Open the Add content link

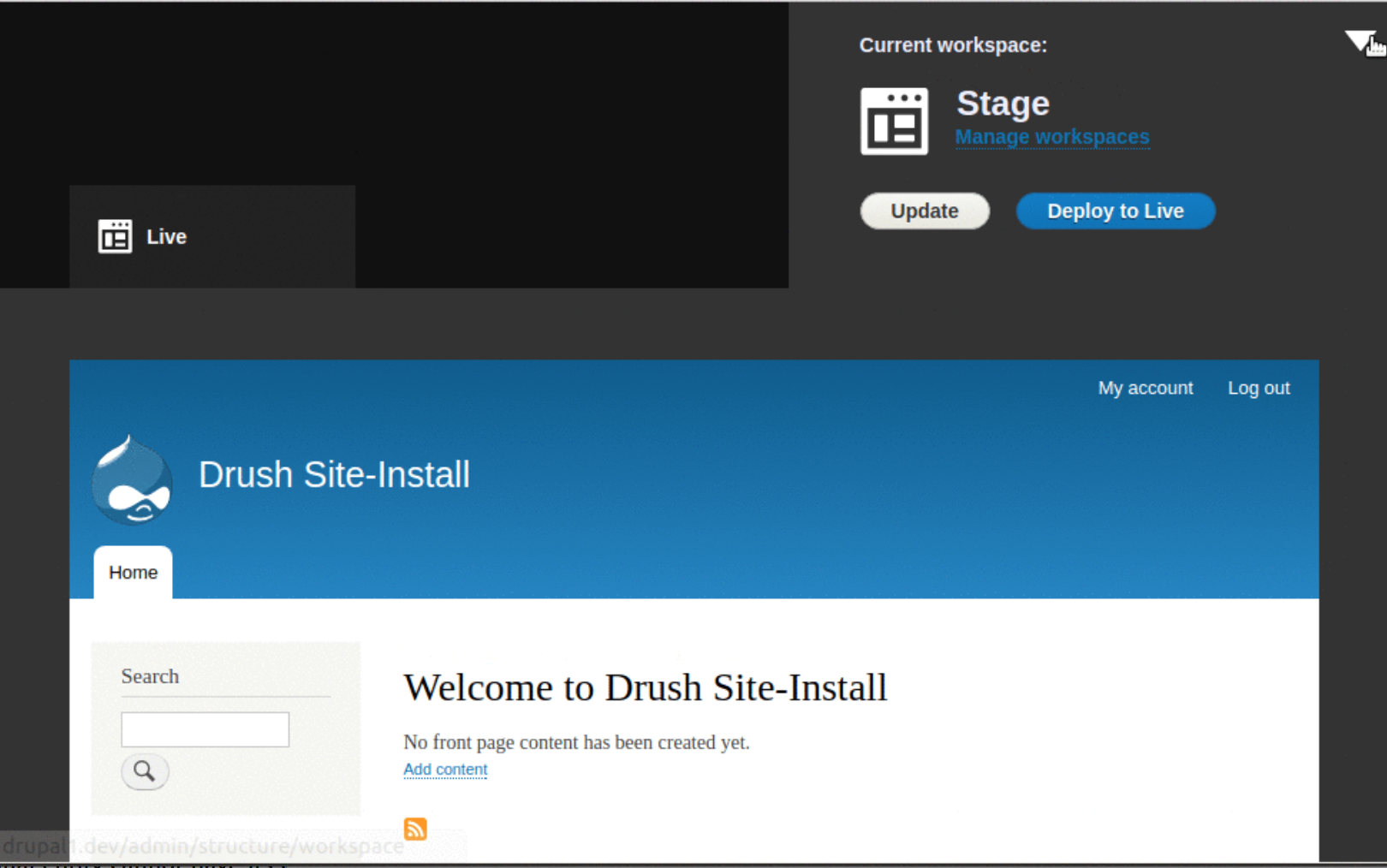(x=445, y=770)
